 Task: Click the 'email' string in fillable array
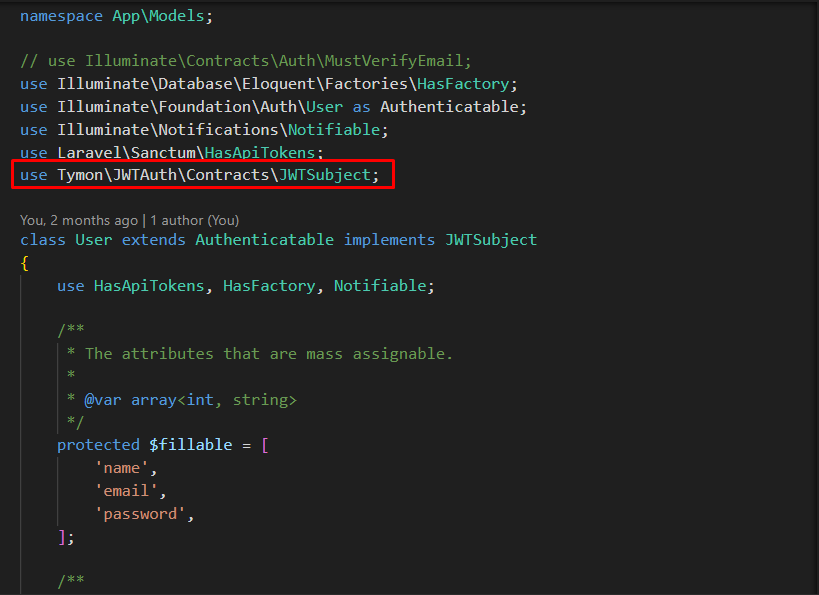(x=126, y=491)
